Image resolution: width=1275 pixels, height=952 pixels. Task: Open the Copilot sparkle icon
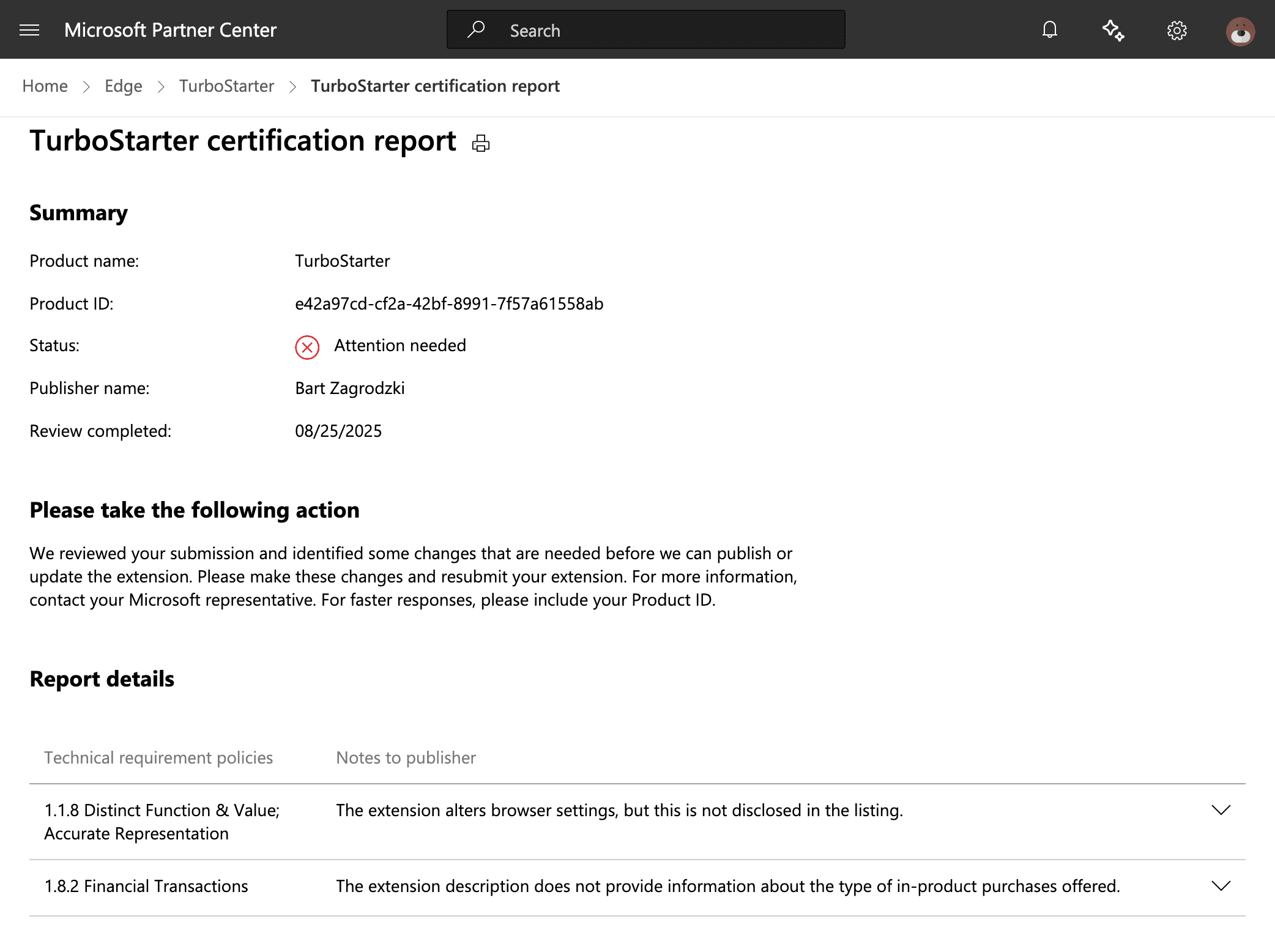1113,29
